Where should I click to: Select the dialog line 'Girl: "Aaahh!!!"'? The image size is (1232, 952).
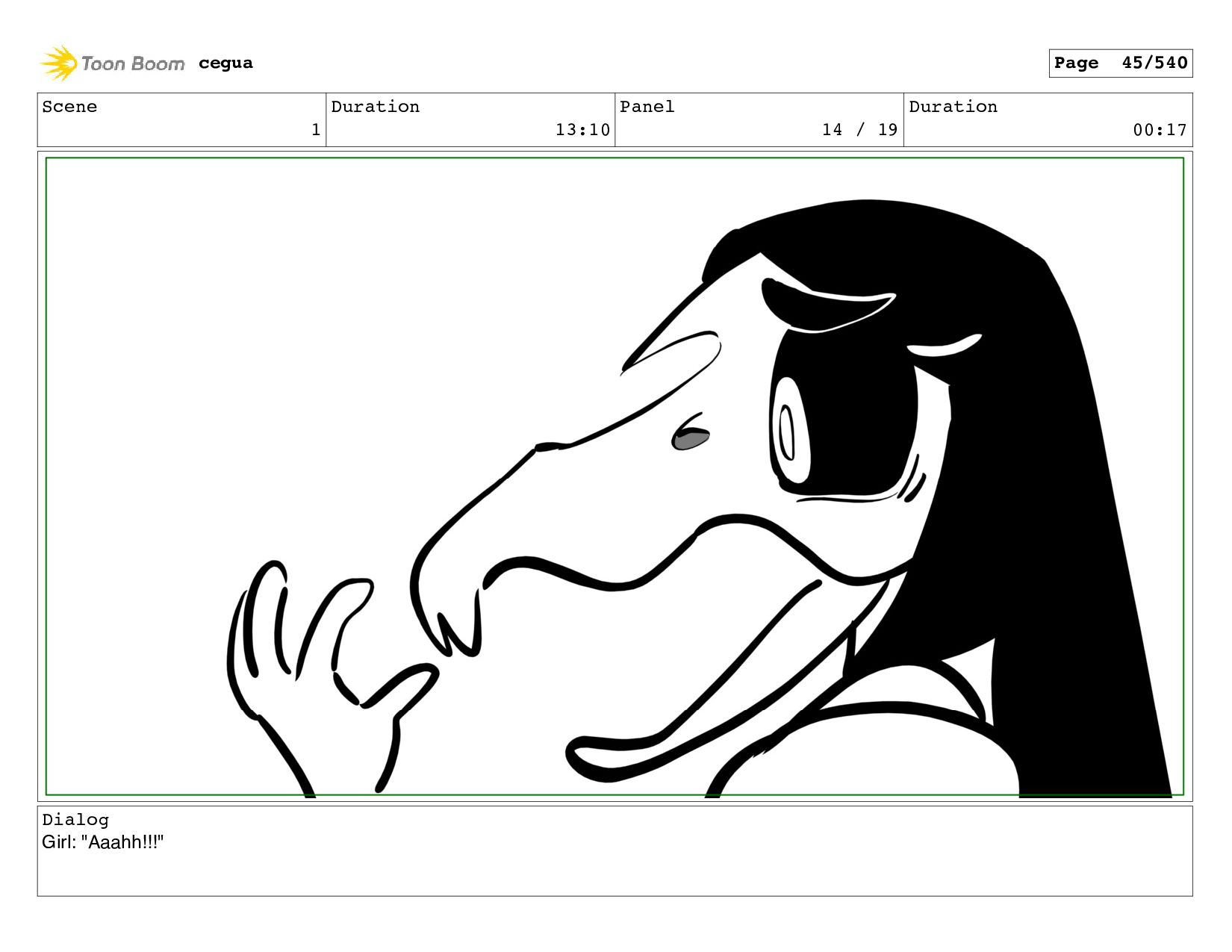pyautogui.click(x=103, y=842)
